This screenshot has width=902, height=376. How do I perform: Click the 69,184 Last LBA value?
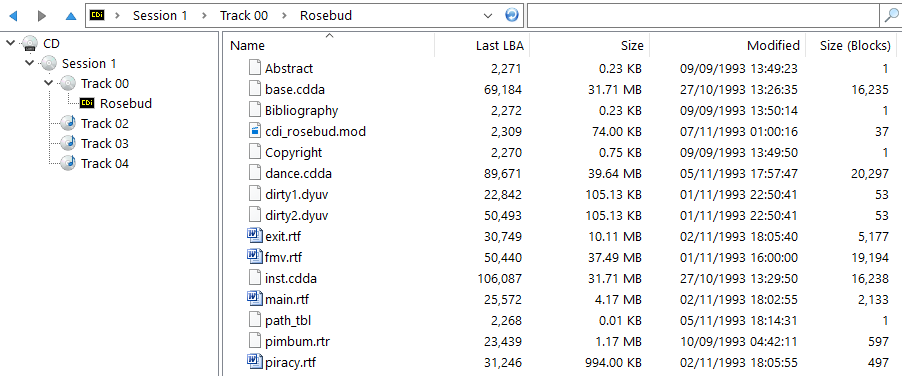point(503,89)
